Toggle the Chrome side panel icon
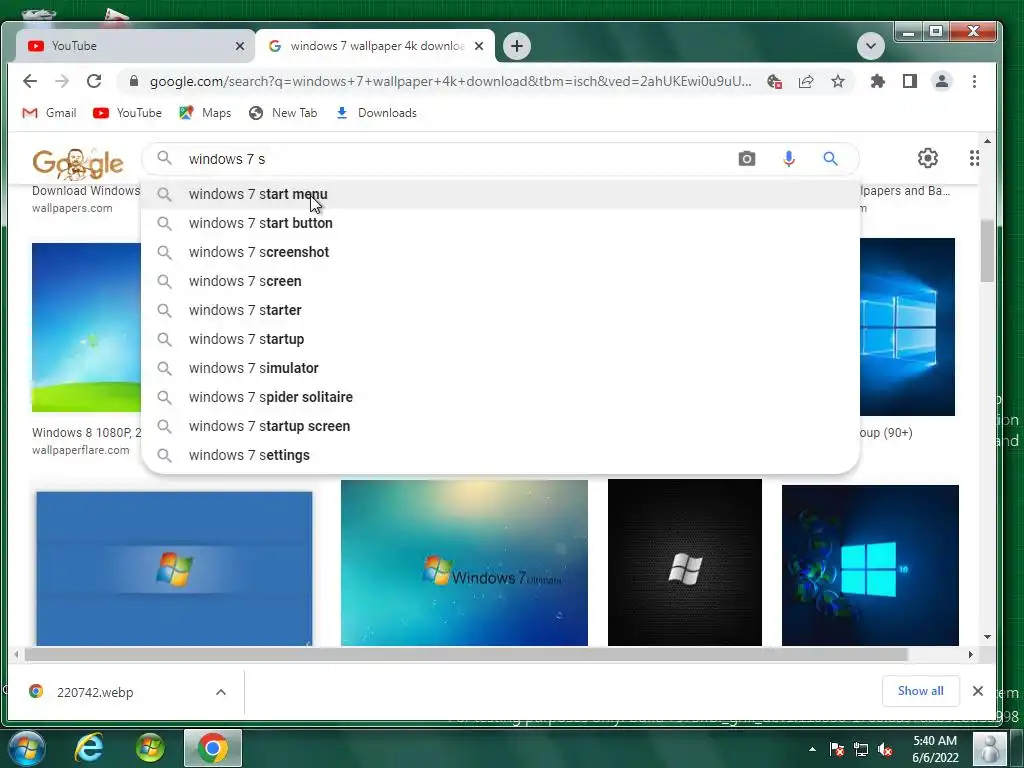This screenshot has width=1024, height=768. [910, 81]
